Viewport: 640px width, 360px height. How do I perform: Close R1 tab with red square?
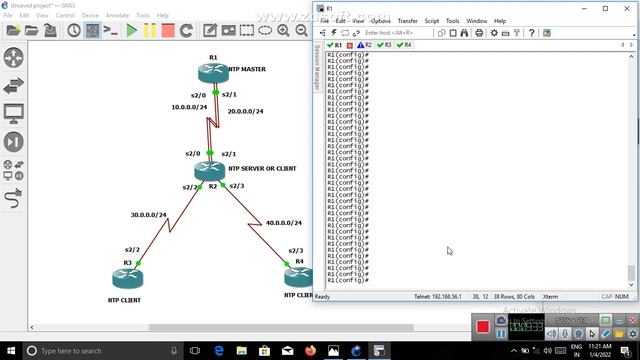pyautogui.click(x=349, y=45)
